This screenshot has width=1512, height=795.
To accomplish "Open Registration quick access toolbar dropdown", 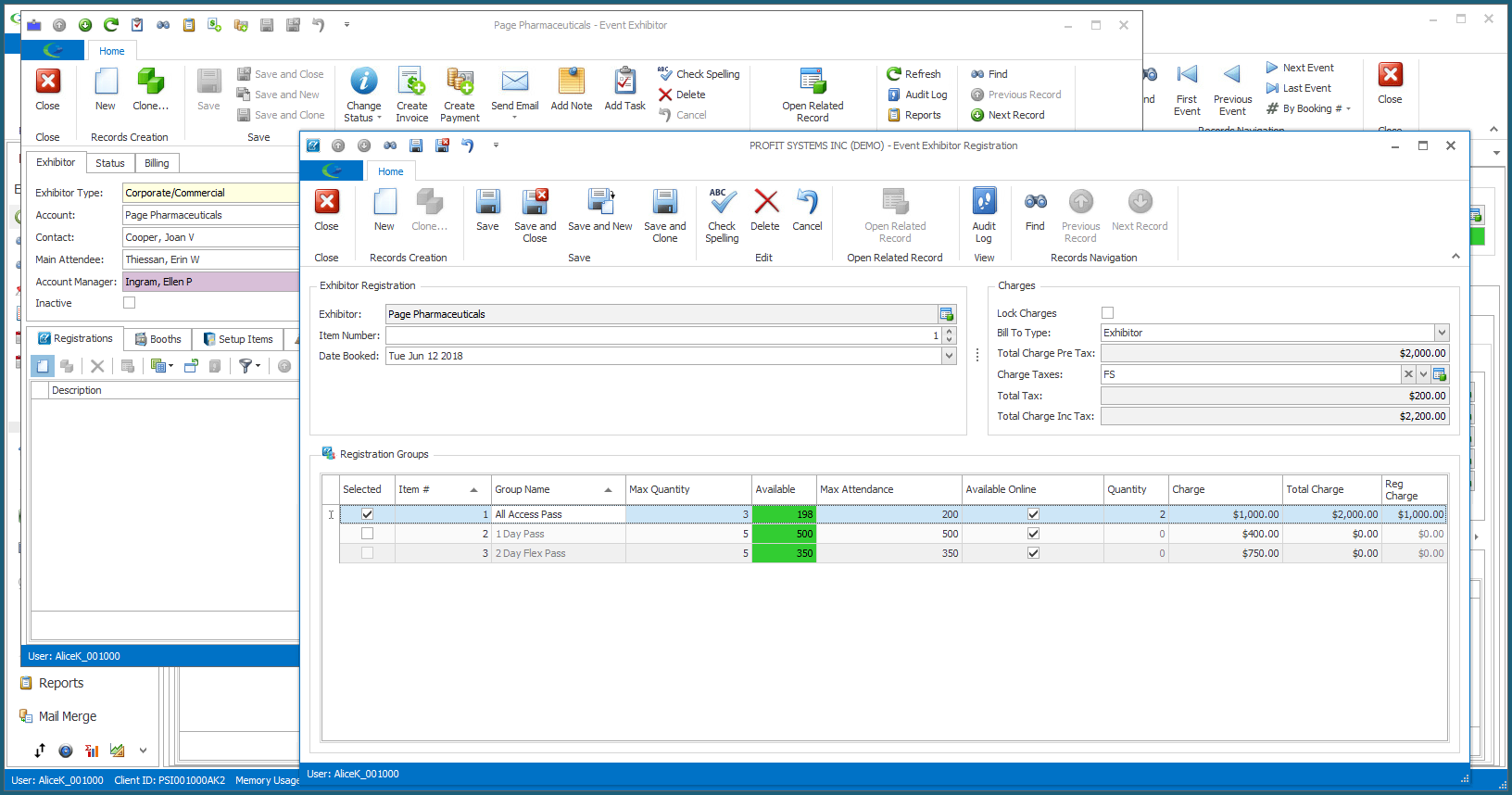I will (x=496, y=145).
